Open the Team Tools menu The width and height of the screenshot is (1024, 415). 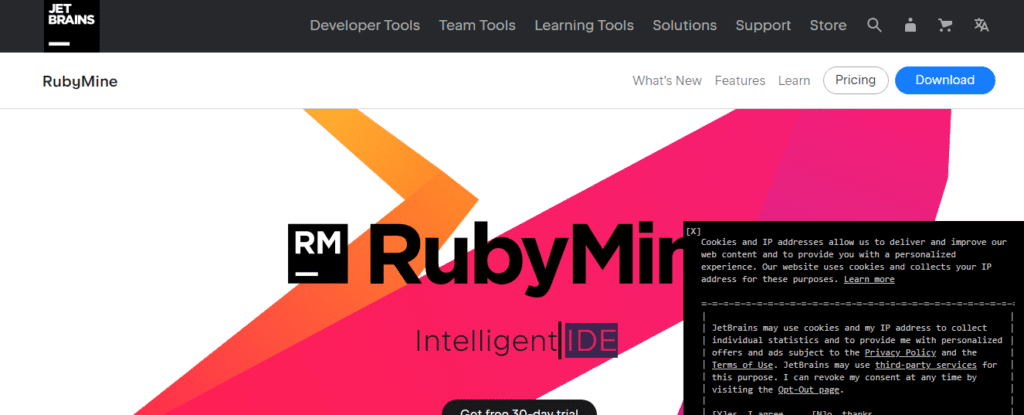(477, 25)
